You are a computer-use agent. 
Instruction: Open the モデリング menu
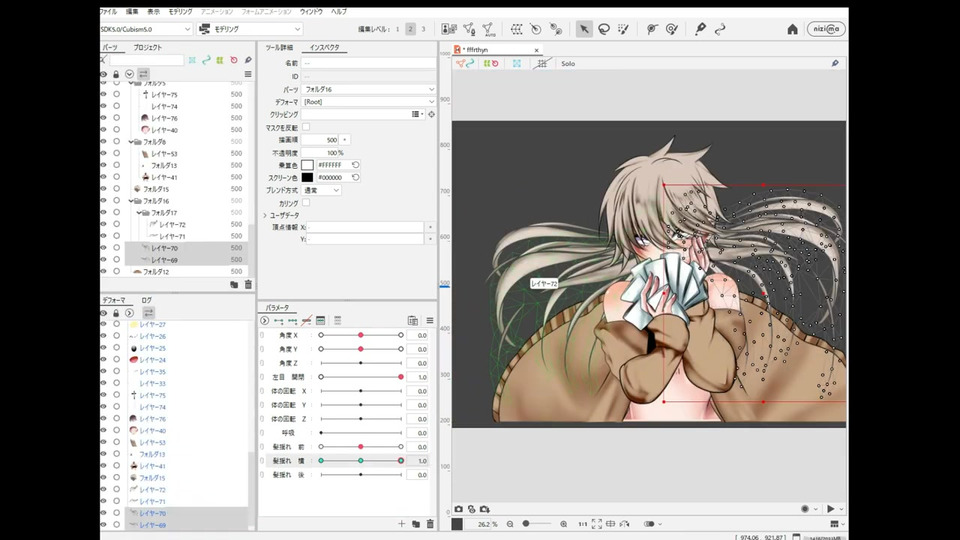[x=181, y=12]
